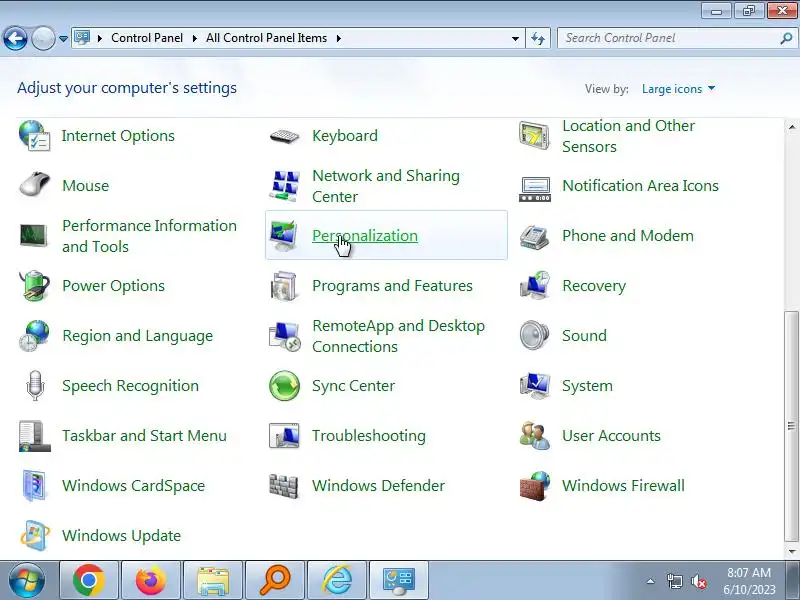Launch Internet Explorer from the taskbar
Viewport: 800px width, 600px height.
point(337,581)
